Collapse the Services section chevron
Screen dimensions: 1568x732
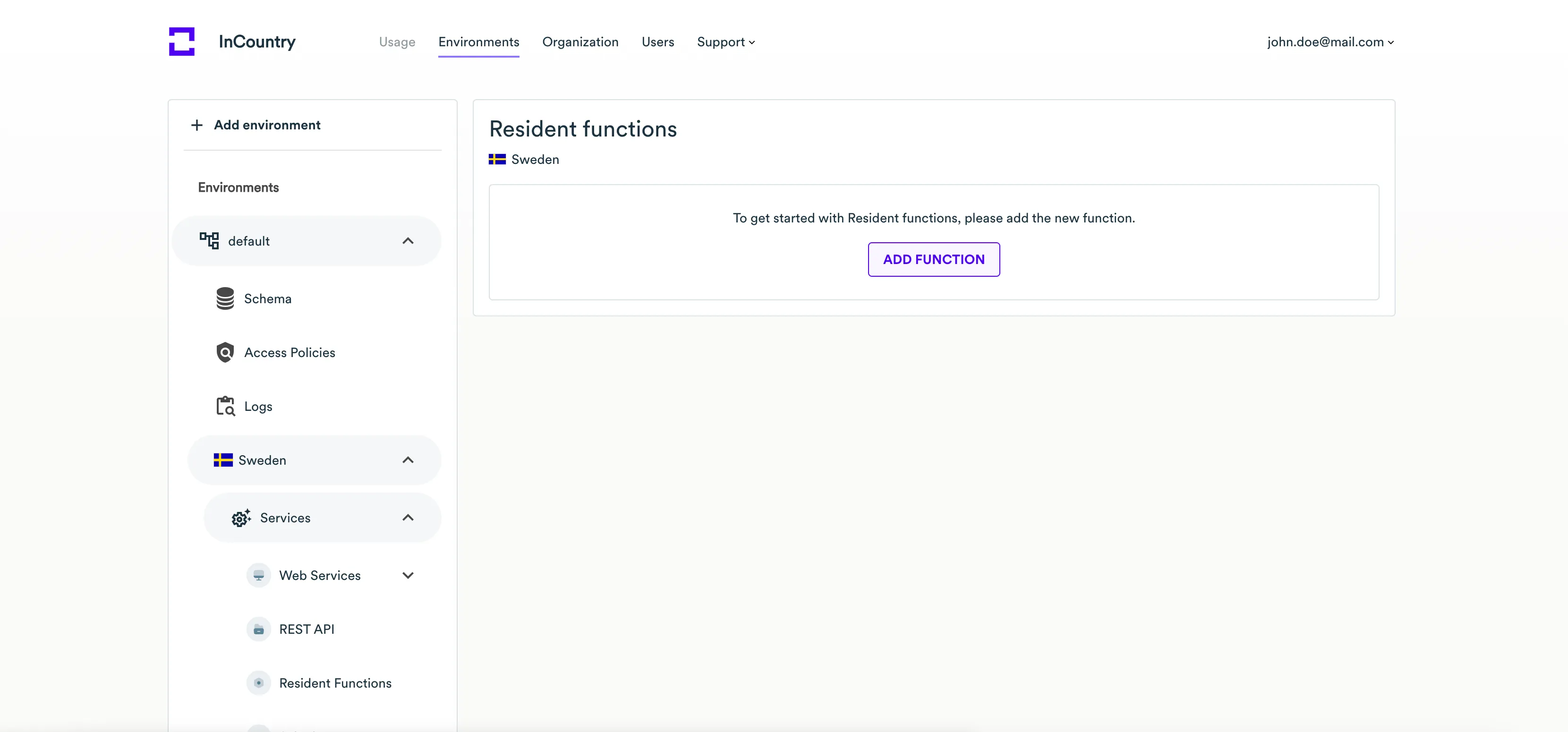tap(408, 518)
